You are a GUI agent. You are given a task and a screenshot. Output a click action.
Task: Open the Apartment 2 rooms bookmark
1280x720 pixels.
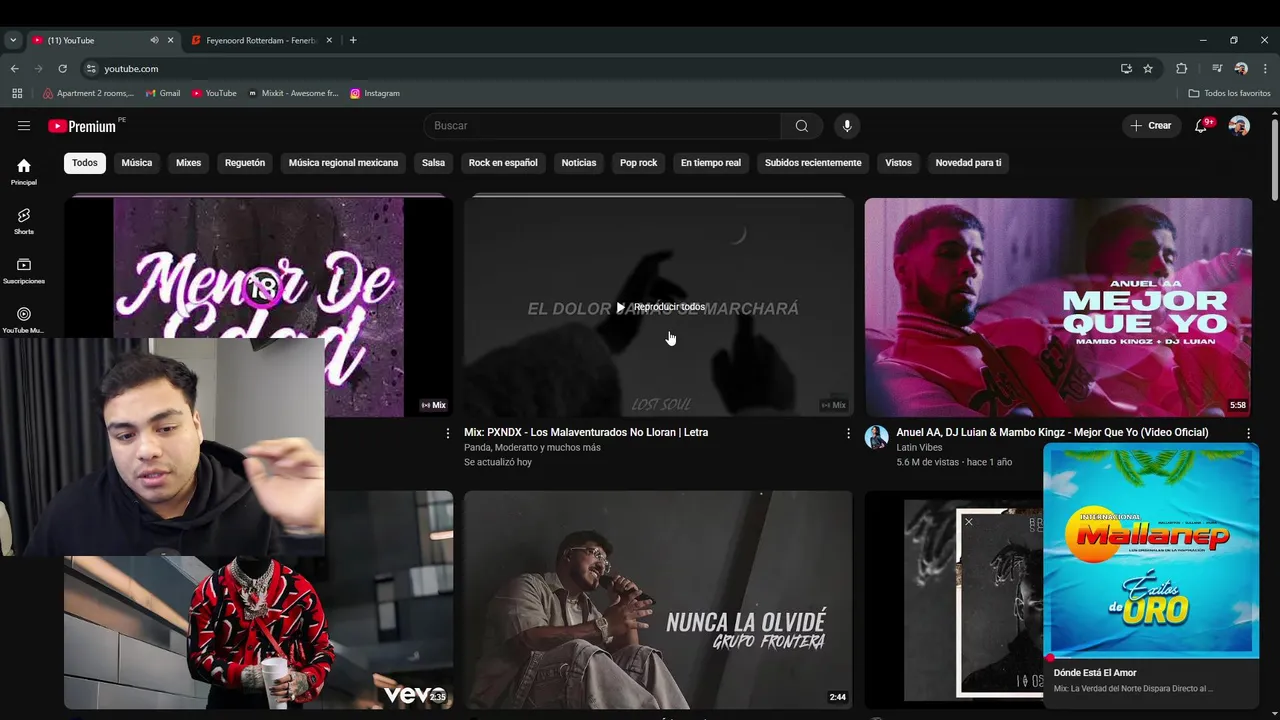coord(88,93)
